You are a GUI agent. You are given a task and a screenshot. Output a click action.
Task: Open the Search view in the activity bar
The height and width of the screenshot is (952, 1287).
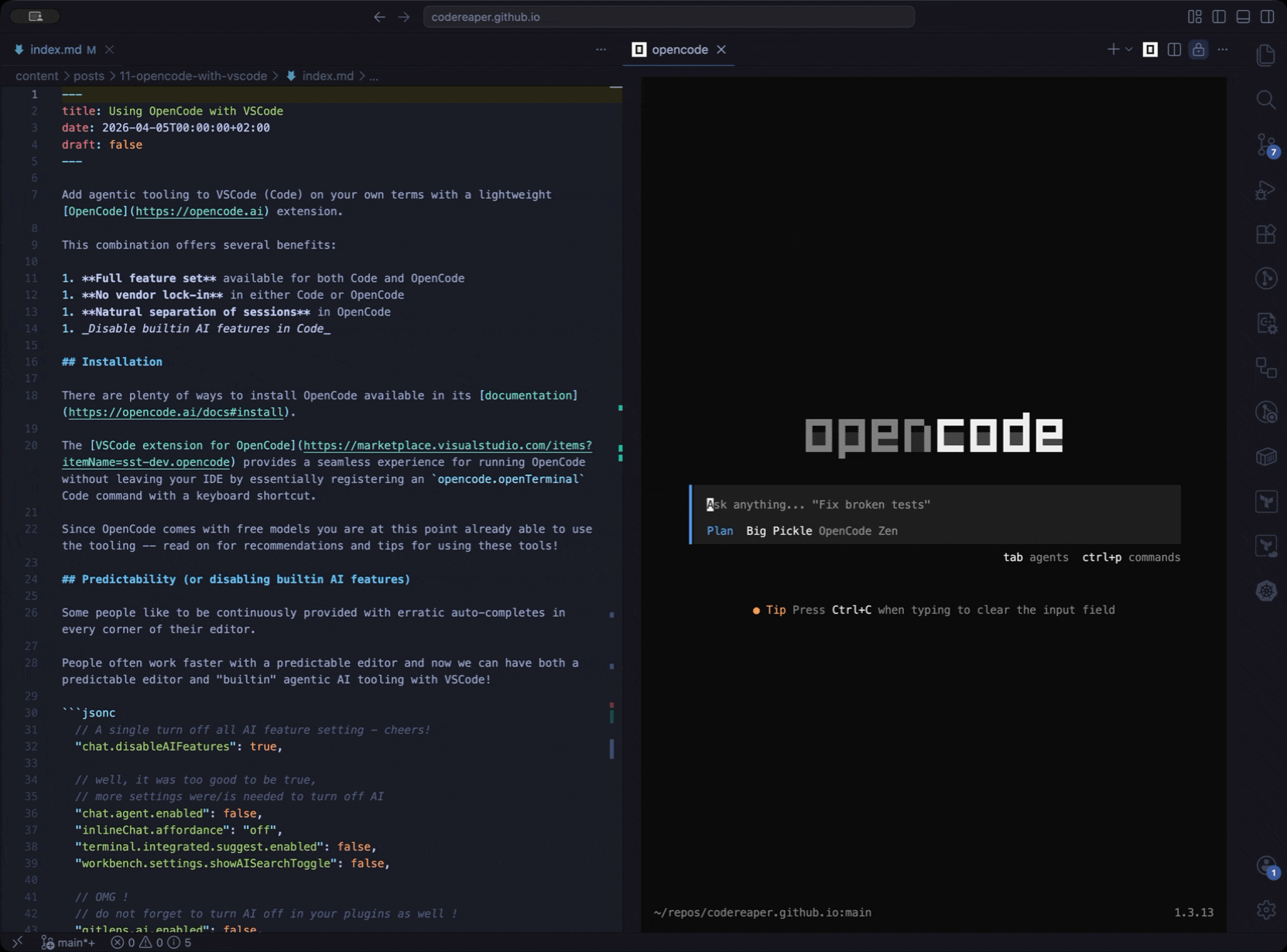click(x=1266, y=100)
